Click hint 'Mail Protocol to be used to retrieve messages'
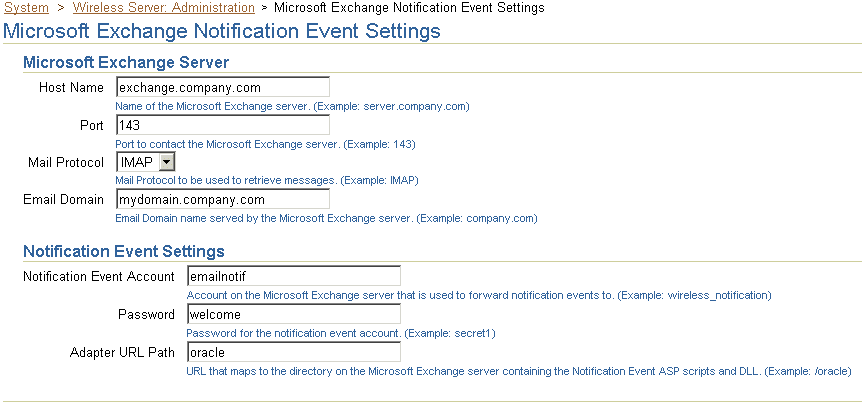 click(x=267, y=180)
